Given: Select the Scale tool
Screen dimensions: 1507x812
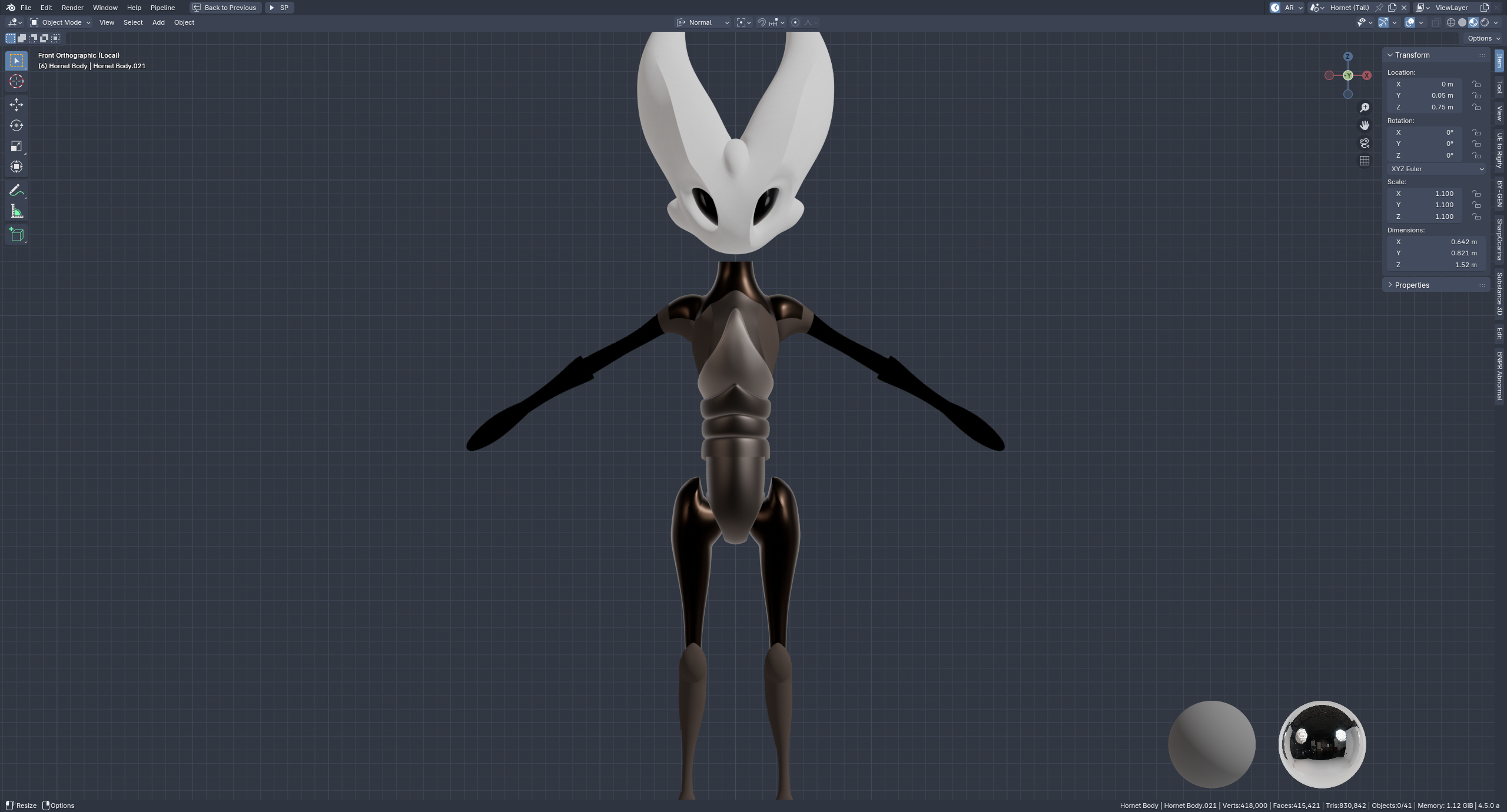Looking at the screenshot, I should click(x=16, y=146).
